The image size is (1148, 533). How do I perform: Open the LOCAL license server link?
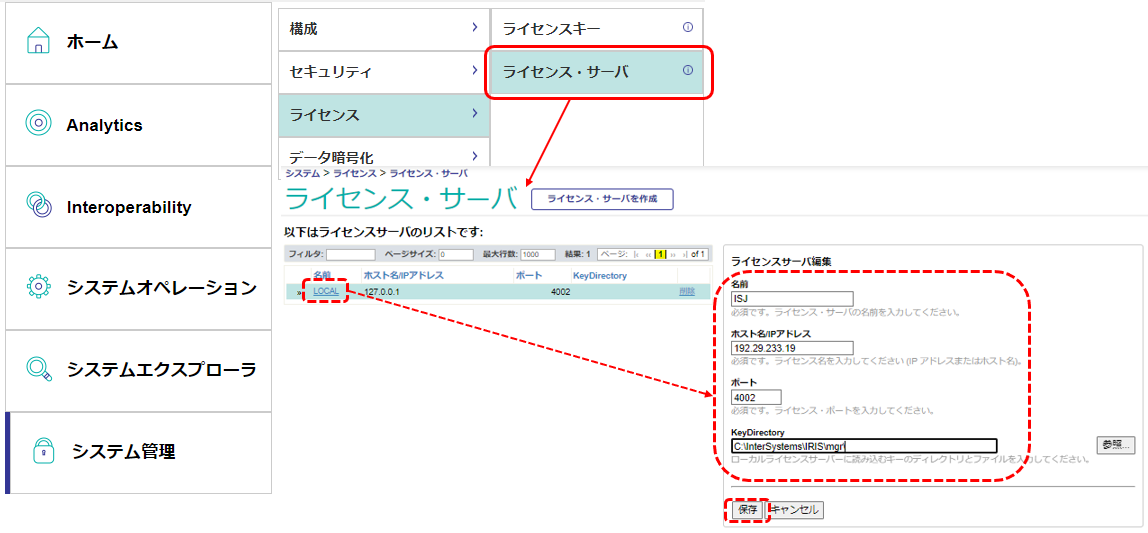tap(325, 291)
